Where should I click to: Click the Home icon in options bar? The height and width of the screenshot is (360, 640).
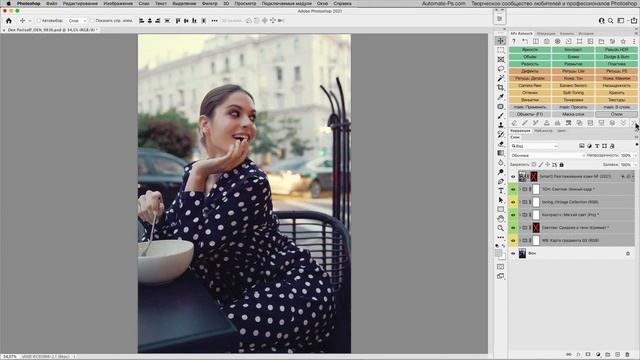pos(9,20)
